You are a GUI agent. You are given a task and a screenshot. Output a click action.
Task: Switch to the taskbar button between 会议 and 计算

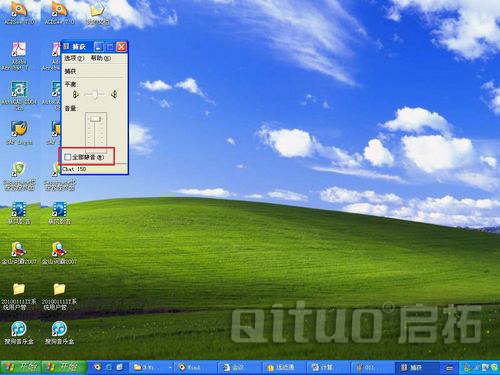pyautogui.click(x=285, y=367)
